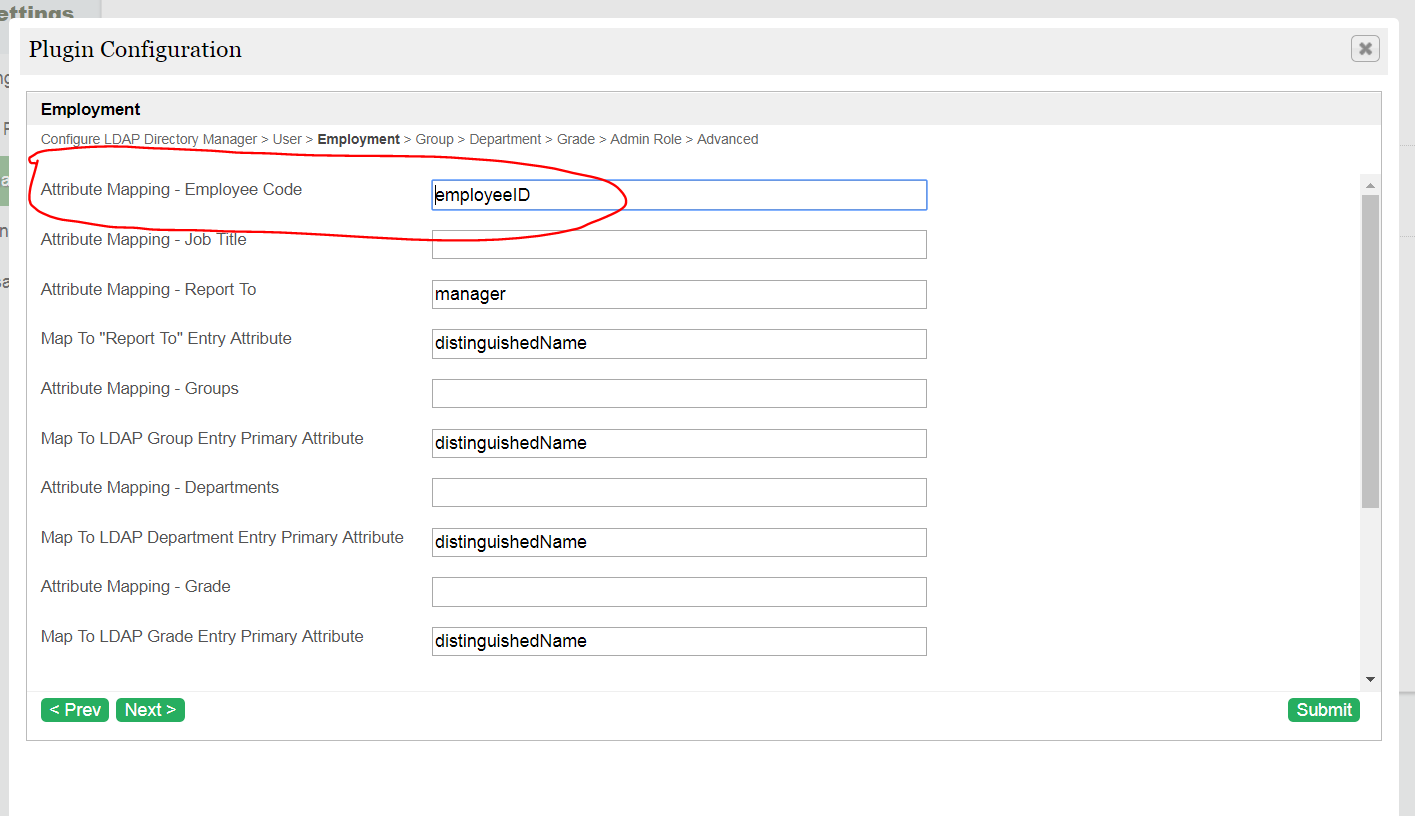Select LDAP Department Entry Primary Attribute field
Screen dimensions: 1415x816
tap(678, 542)
